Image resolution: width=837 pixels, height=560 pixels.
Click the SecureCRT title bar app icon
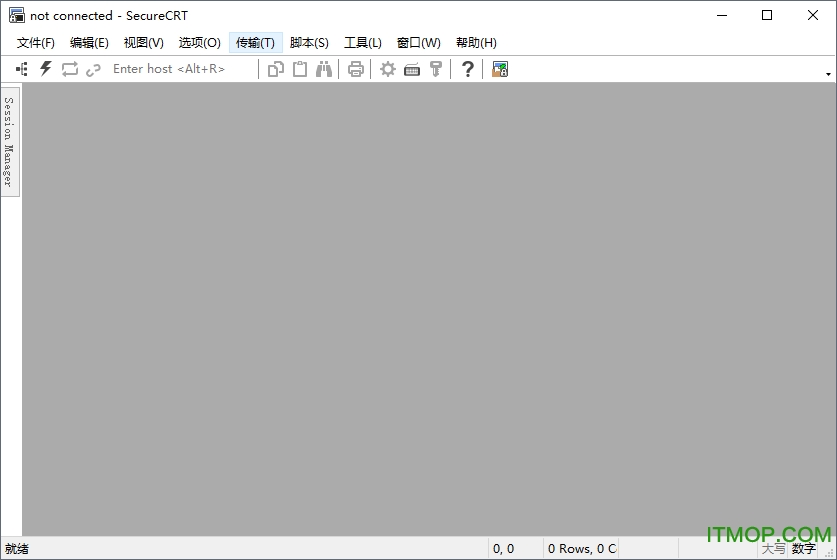coord(17,15)
